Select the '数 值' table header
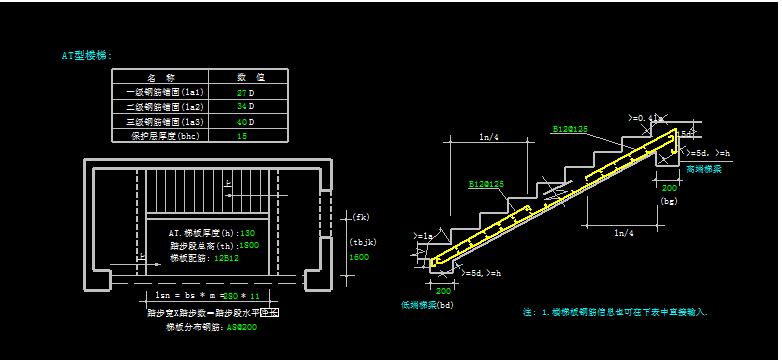Screen dimensions: 782x361 tap(250, 77)
